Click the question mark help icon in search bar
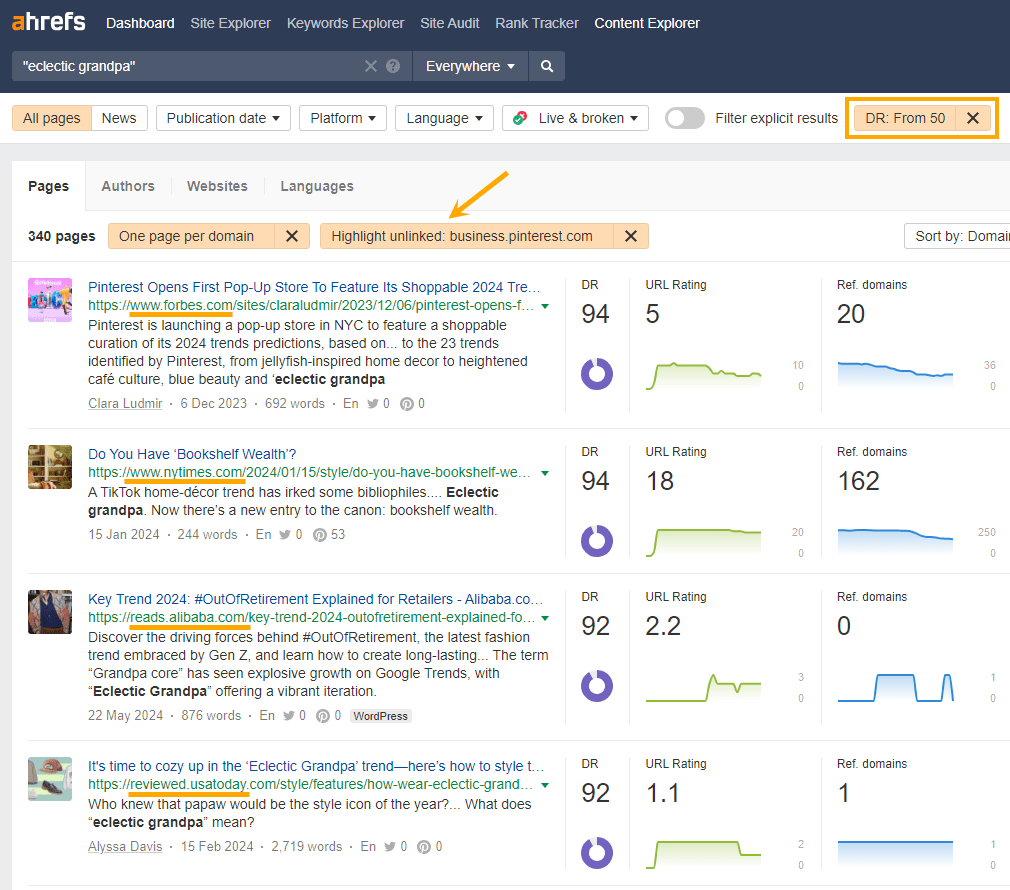The height and width of the screenshot is (890, 1010). (x=392, y=66)
